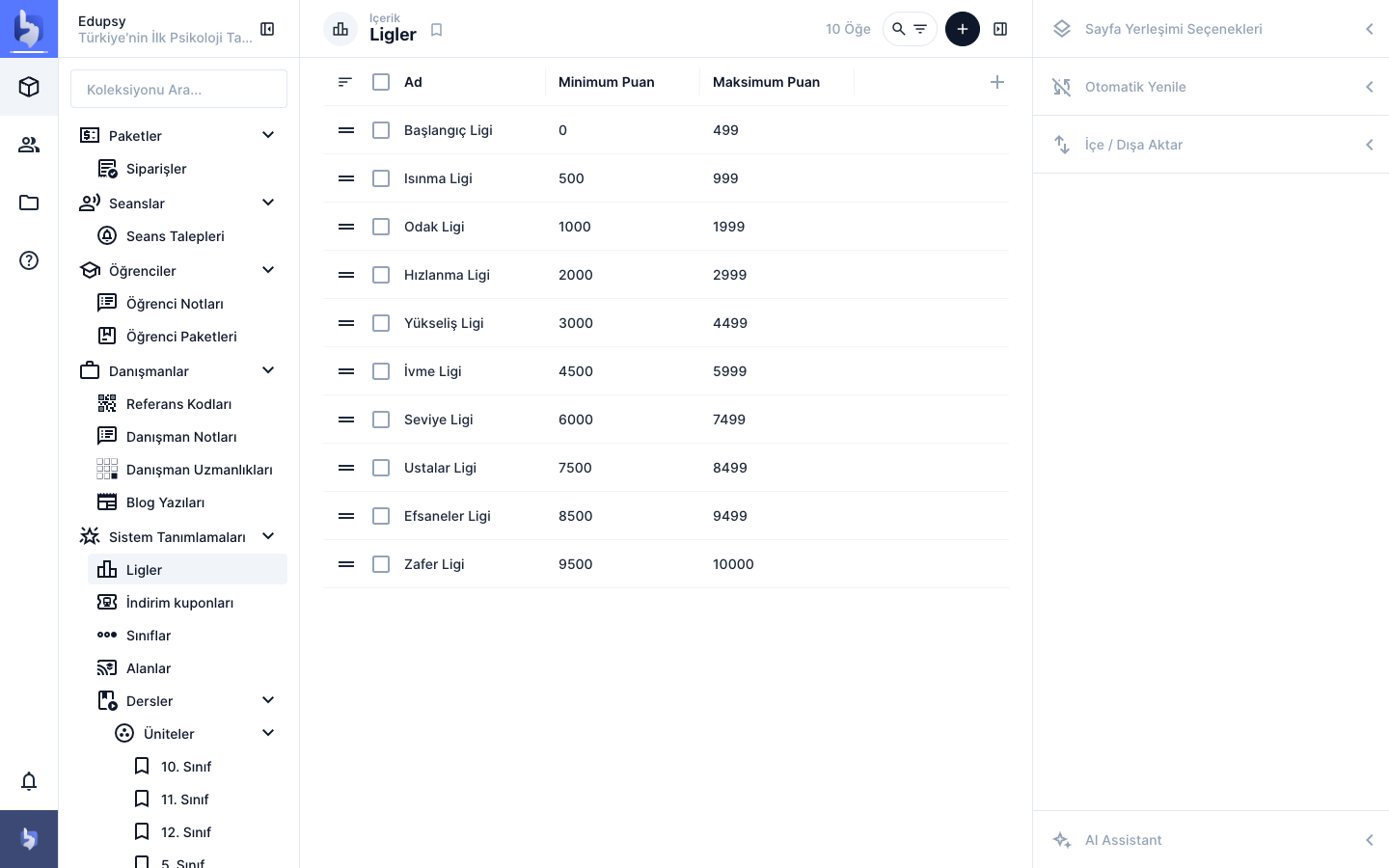Collapse the Üniteler group chevron
The height and width of the screenshot is (868, 1389).
click(x=268, y=733)
